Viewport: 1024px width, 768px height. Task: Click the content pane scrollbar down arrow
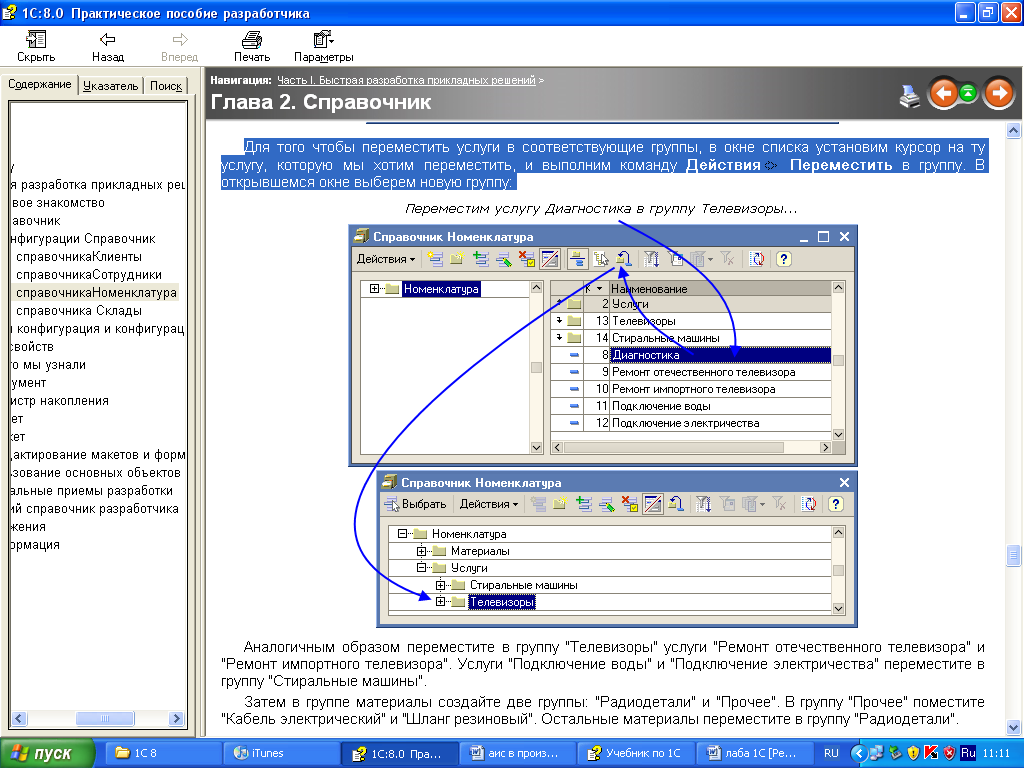[x=1013, y=728]
